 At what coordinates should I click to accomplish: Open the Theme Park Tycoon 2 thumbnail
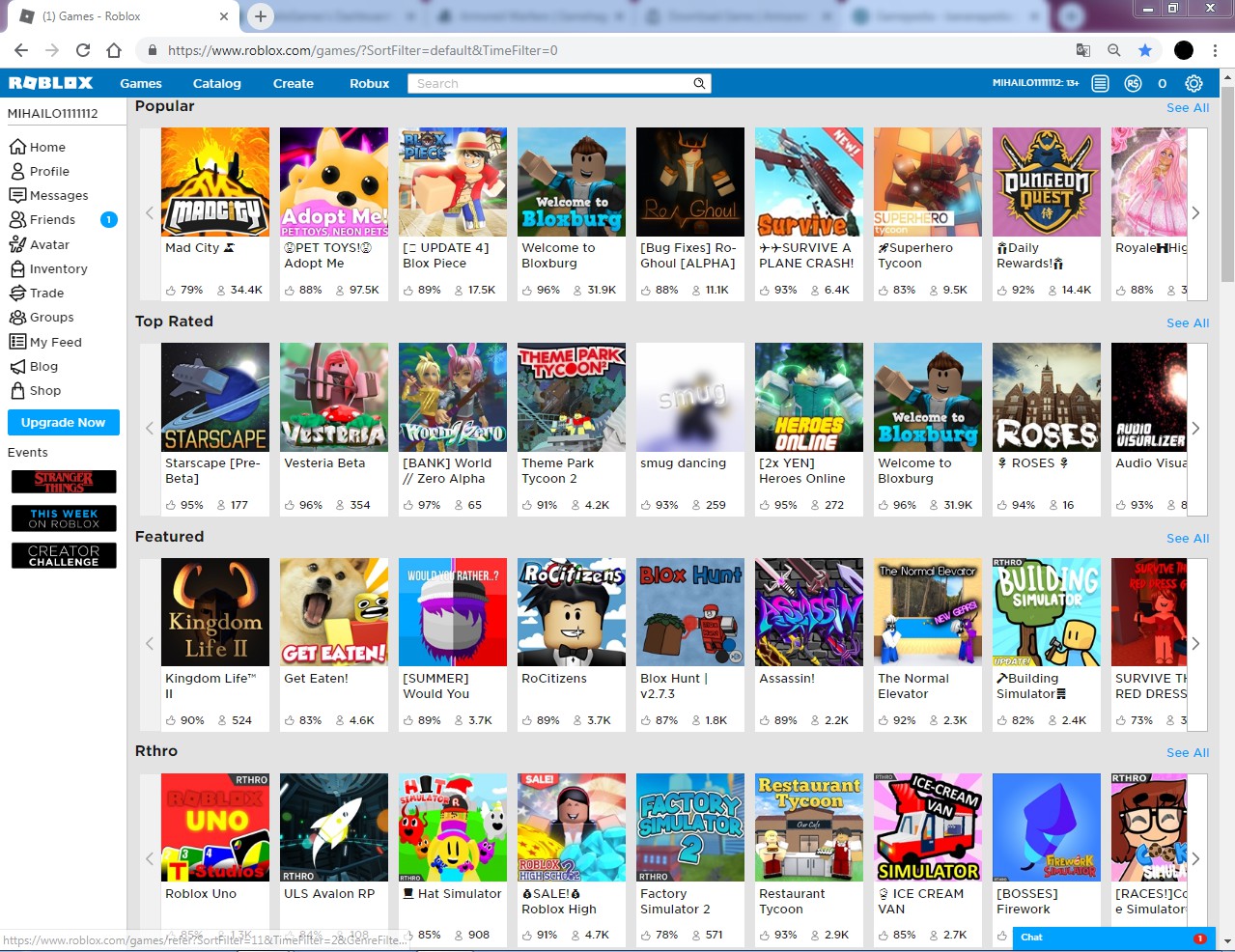point(572,398)
